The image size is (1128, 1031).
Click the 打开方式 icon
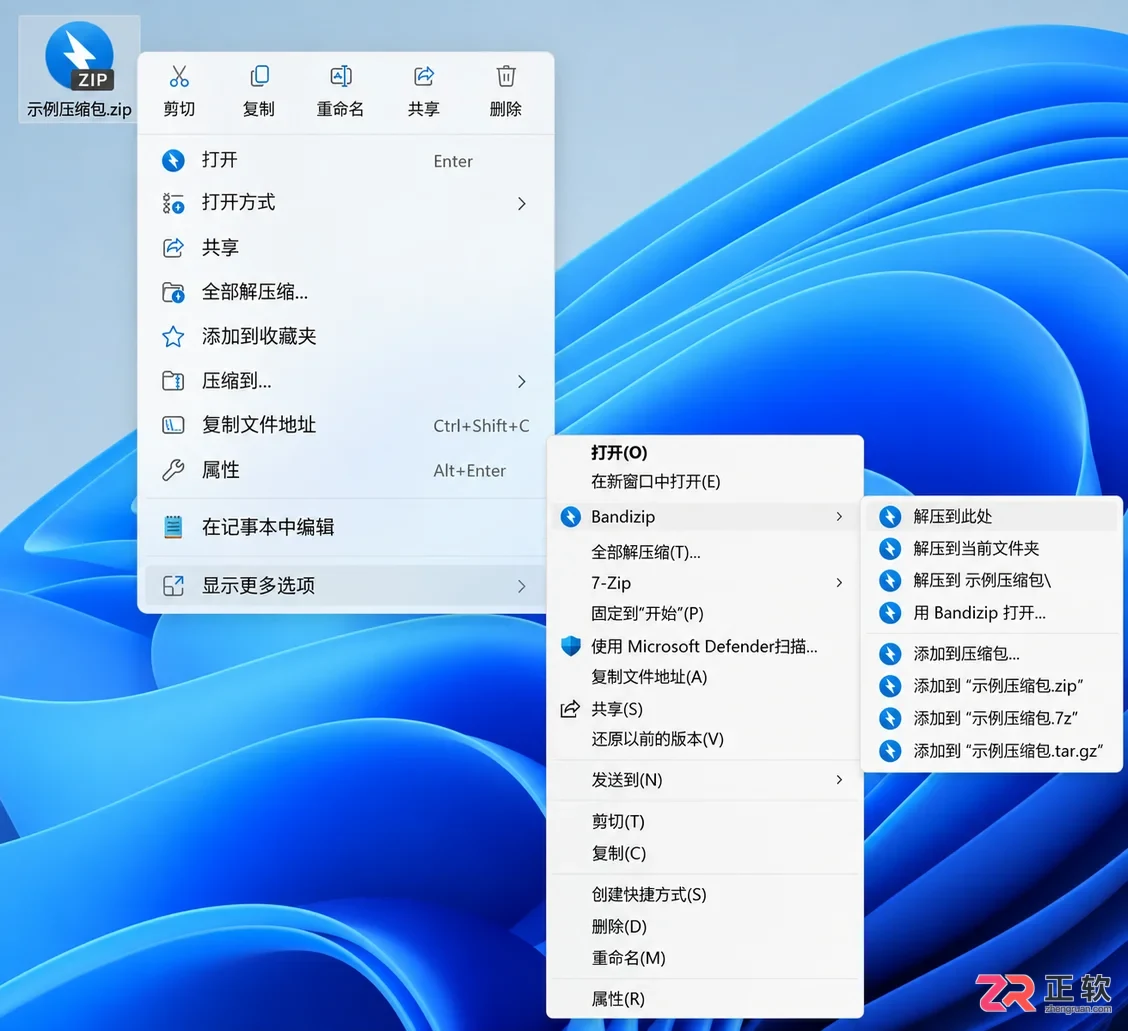point(173,204)
